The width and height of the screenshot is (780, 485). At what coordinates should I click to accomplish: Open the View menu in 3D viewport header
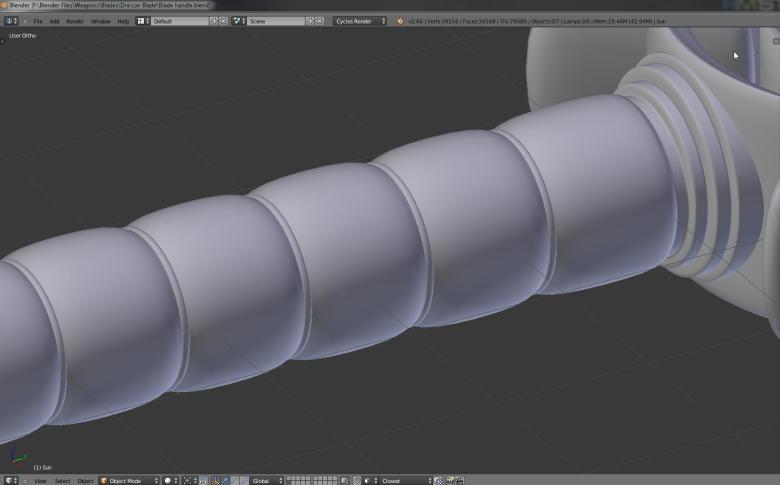point(40,481)
